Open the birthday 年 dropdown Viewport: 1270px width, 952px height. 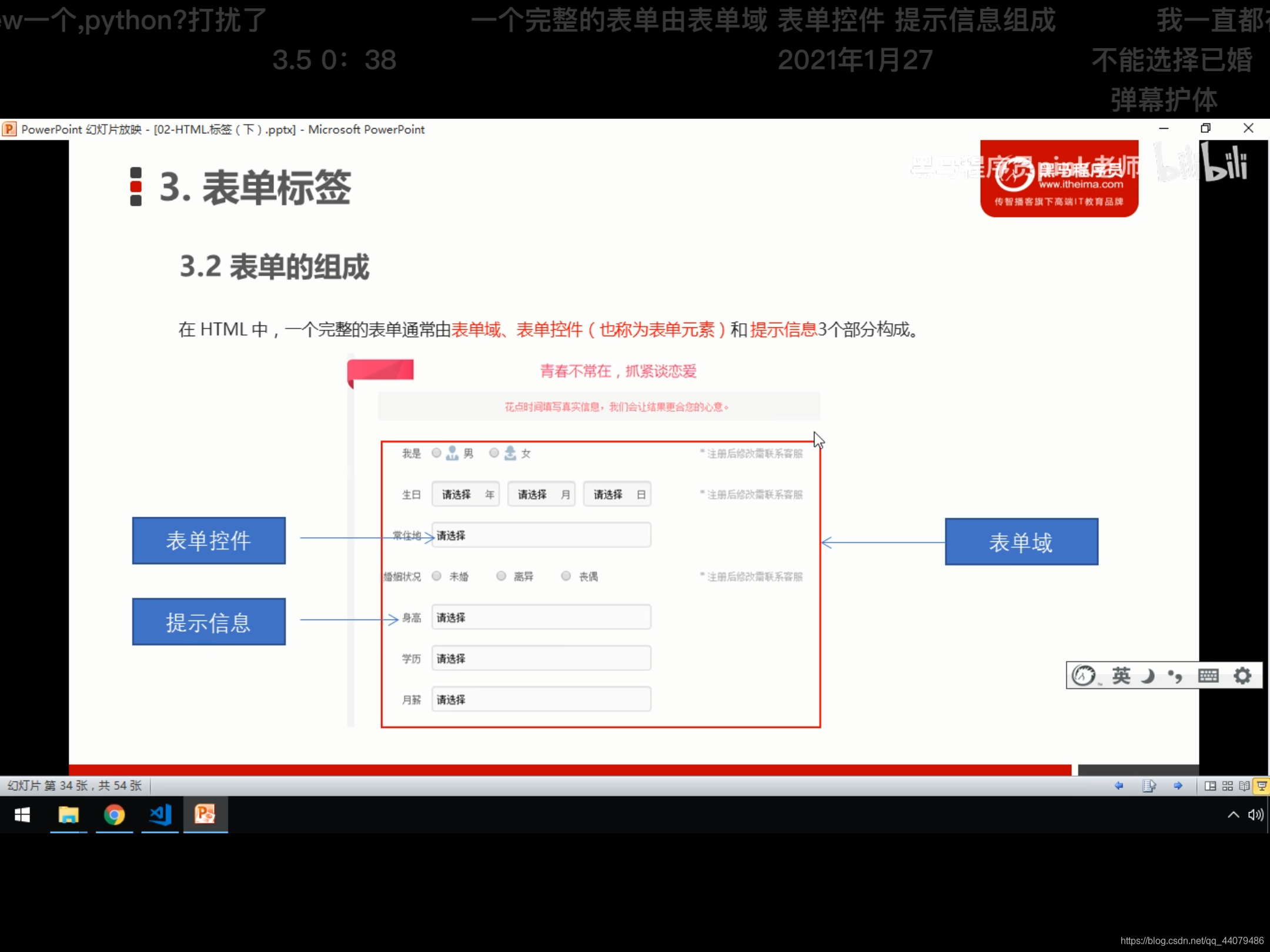click(466, 494)
